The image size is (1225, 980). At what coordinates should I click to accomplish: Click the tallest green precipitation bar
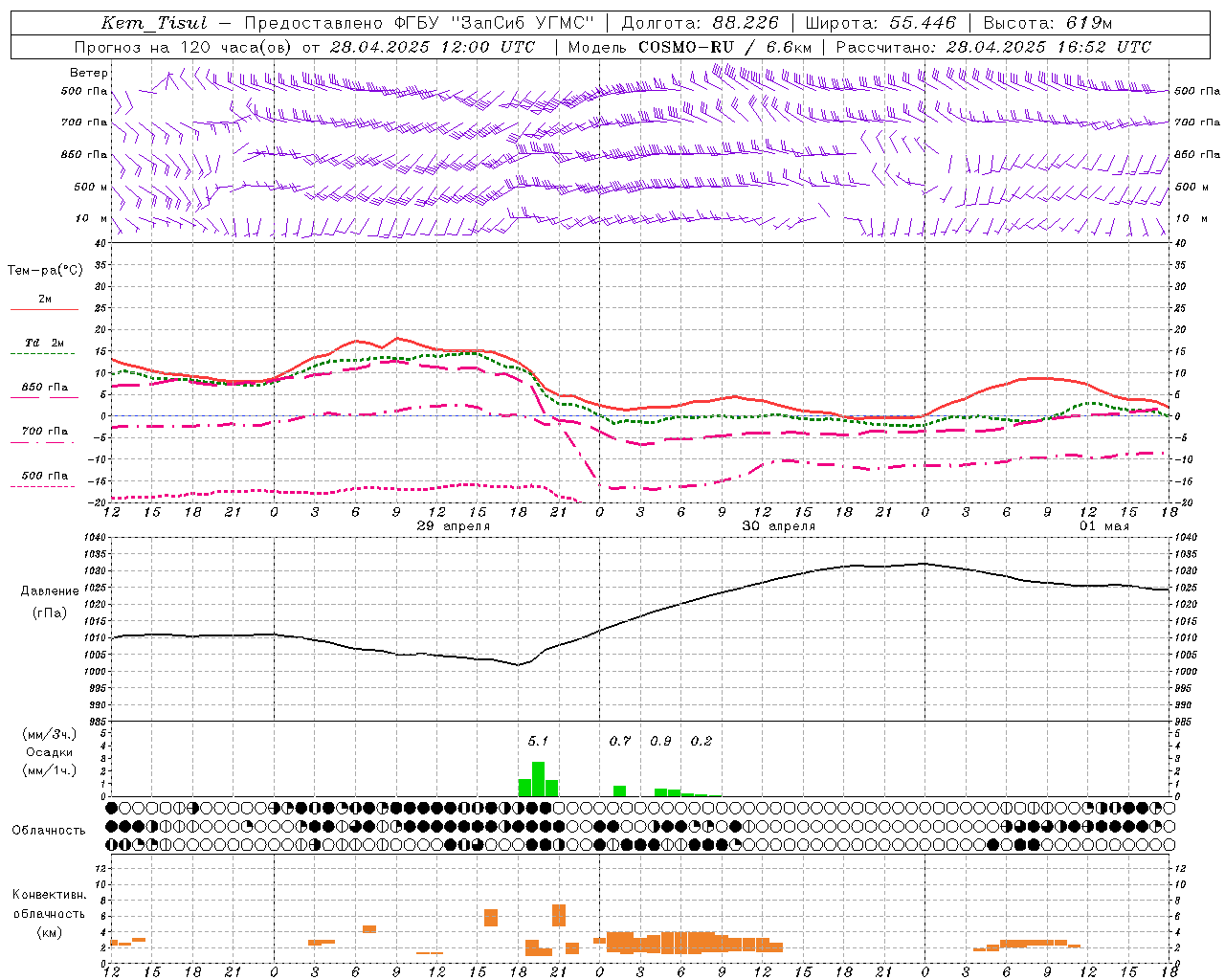(x=538, y=779)
